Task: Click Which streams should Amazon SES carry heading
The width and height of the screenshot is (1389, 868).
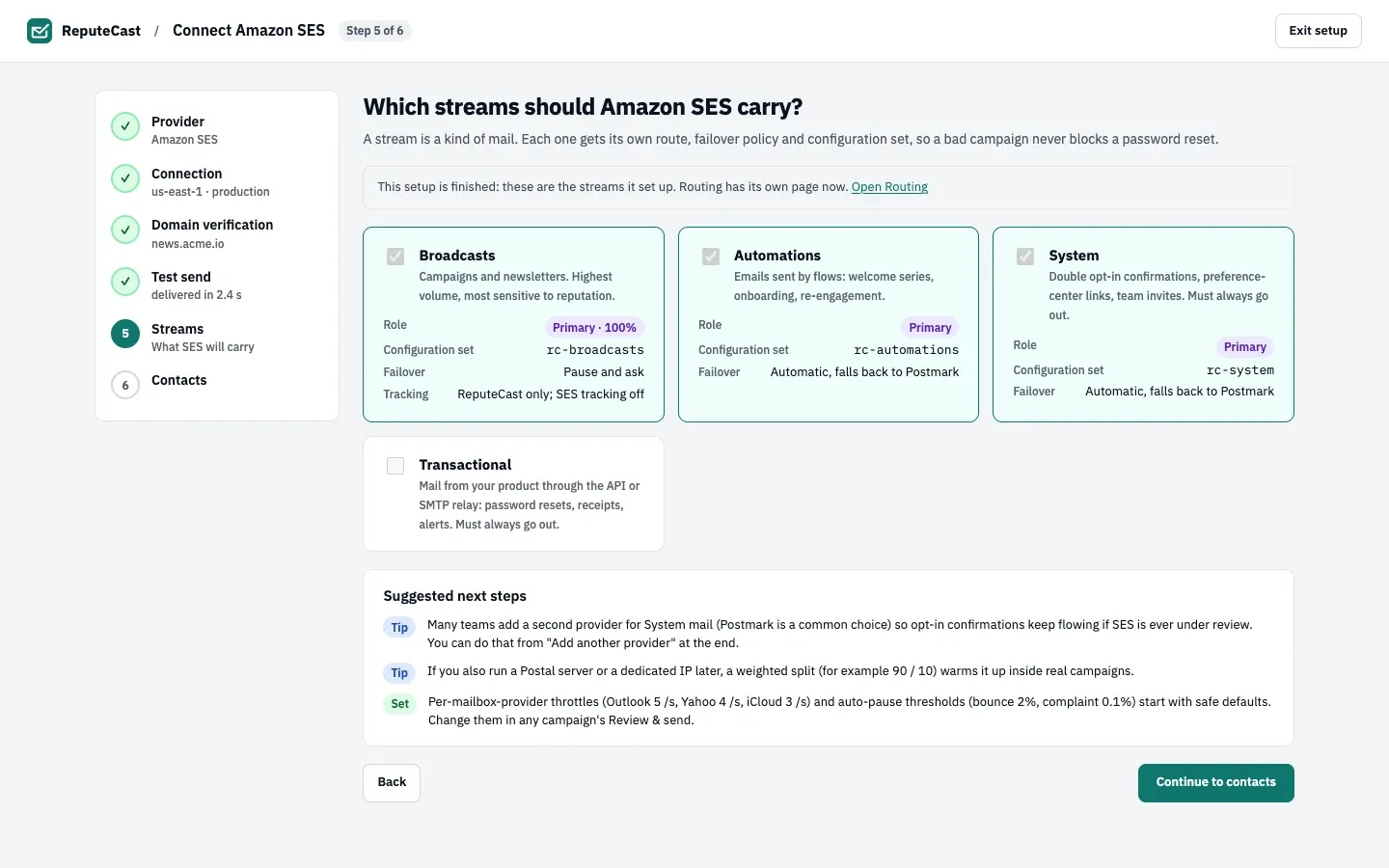Action: (x=583, y=107)
